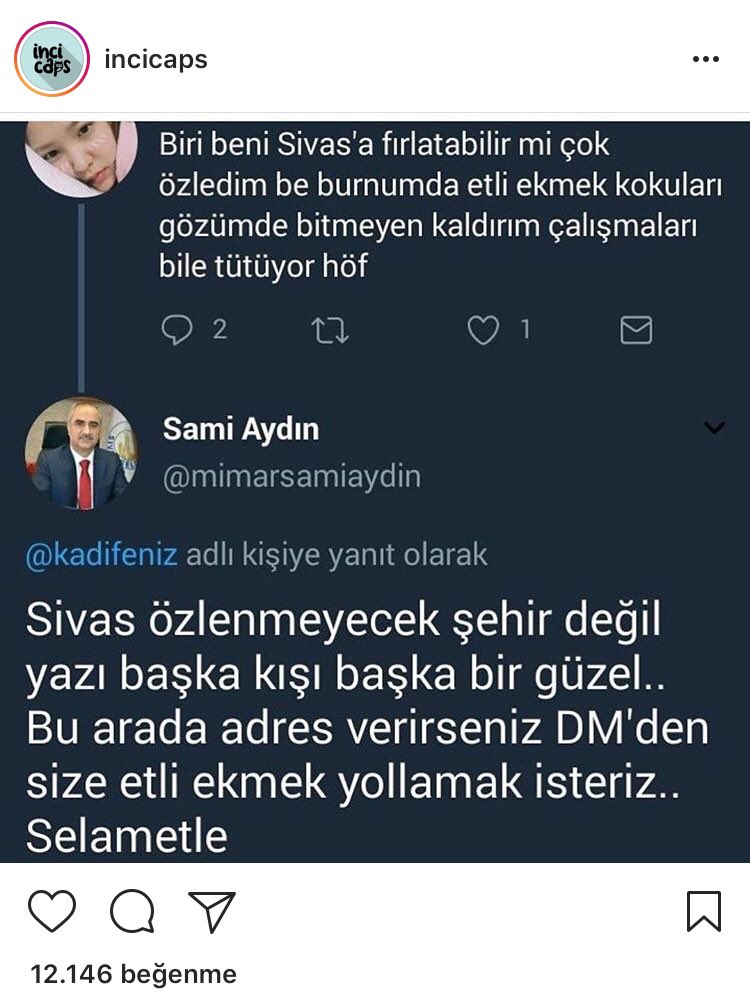Click the retweet arrows icon
The width and height of the screenshot is (750, 994).
pos(330,330)
